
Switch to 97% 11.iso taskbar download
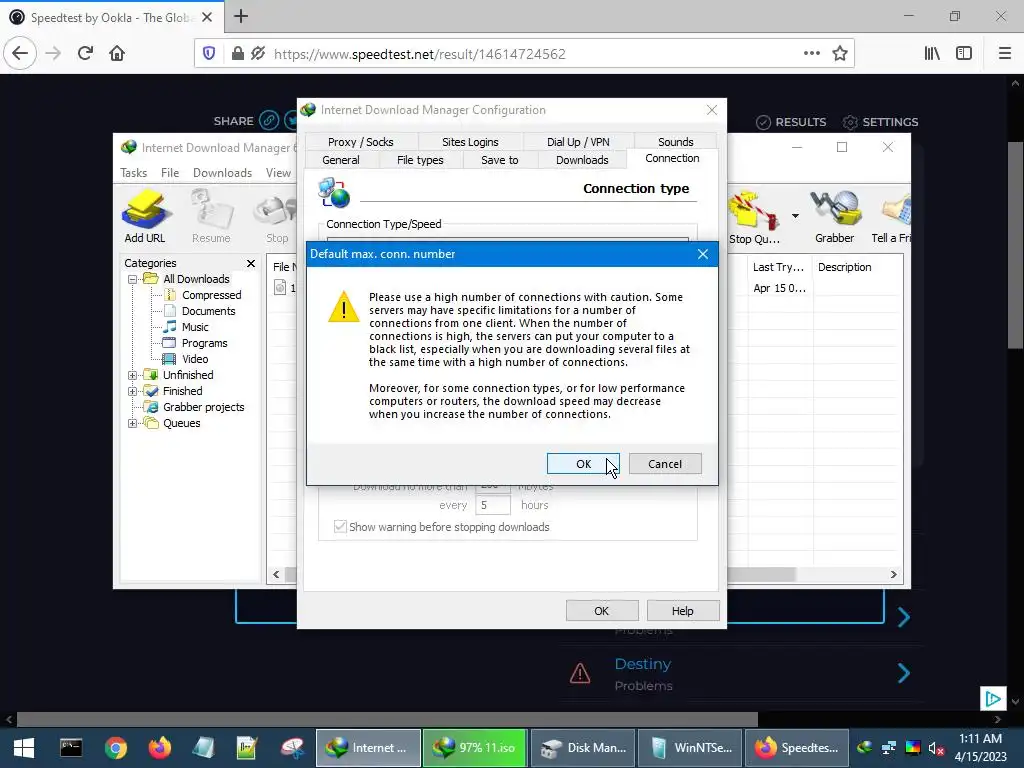click(474, 748)
